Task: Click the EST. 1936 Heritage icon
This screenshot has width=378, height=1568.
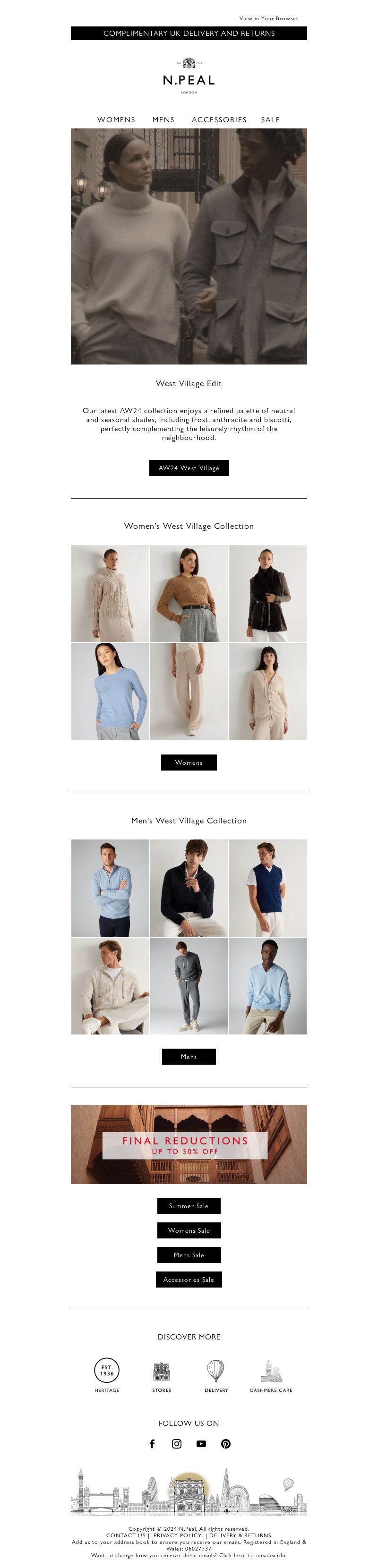Action: click(x=107, y=1370)
